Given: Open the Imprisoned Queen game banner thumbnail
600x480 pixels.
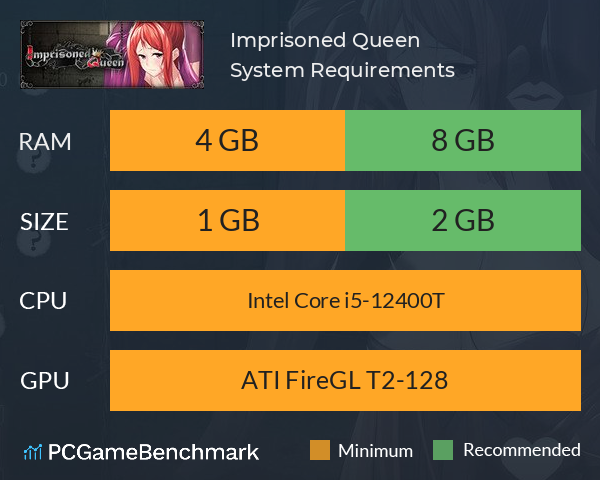Looking at the screenshot, I should 112,54.
